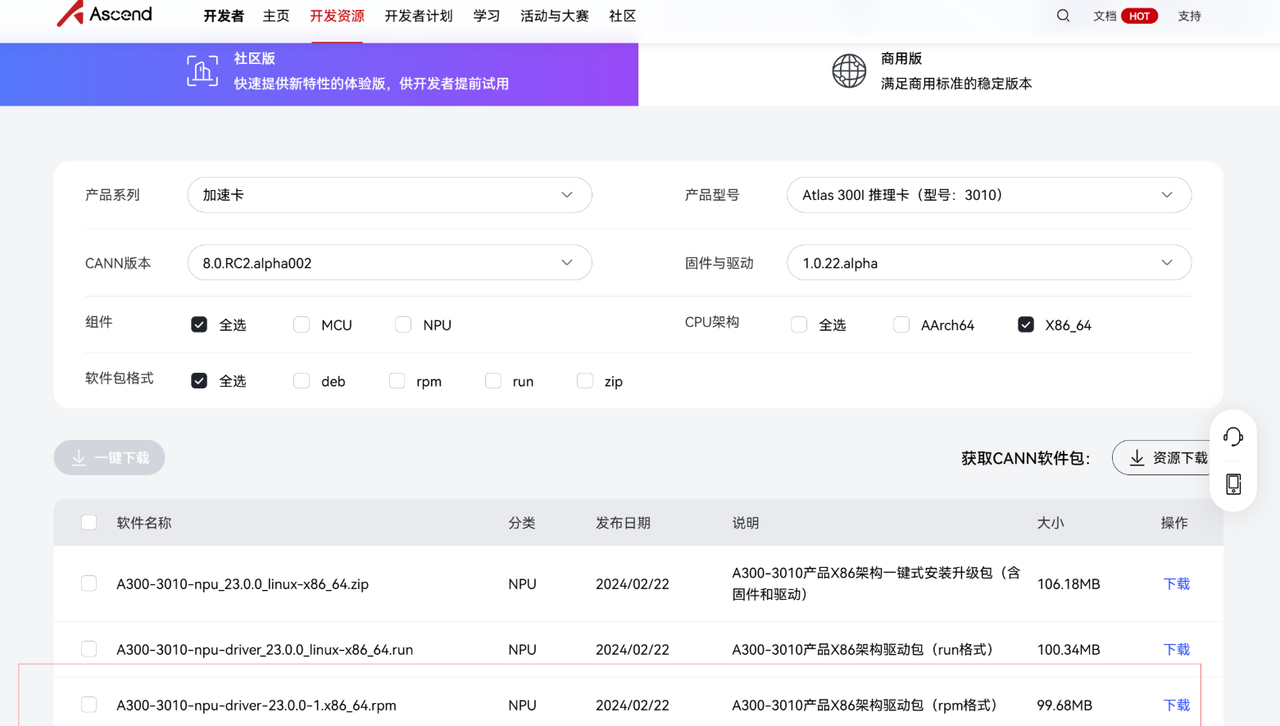
Task: Uncheck the X86_64 checkbox
Action: tap(1025, 325)
